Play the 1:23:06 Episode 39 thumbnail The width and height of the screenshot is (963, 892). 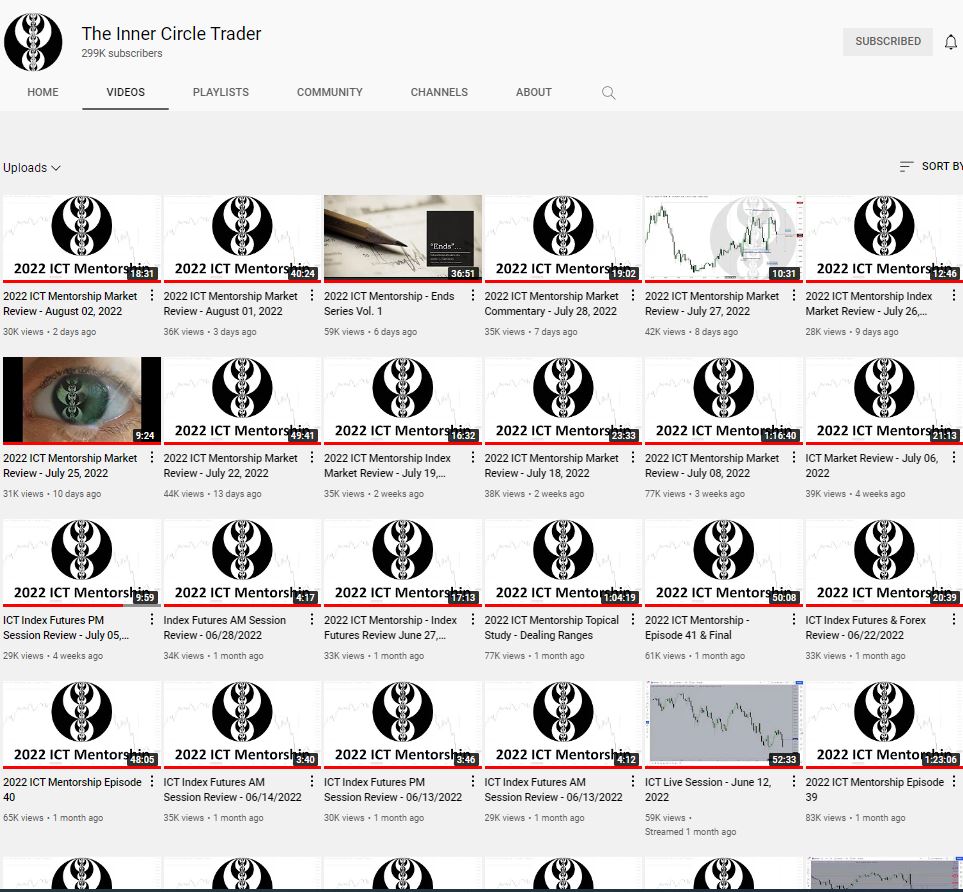[884, 725]
